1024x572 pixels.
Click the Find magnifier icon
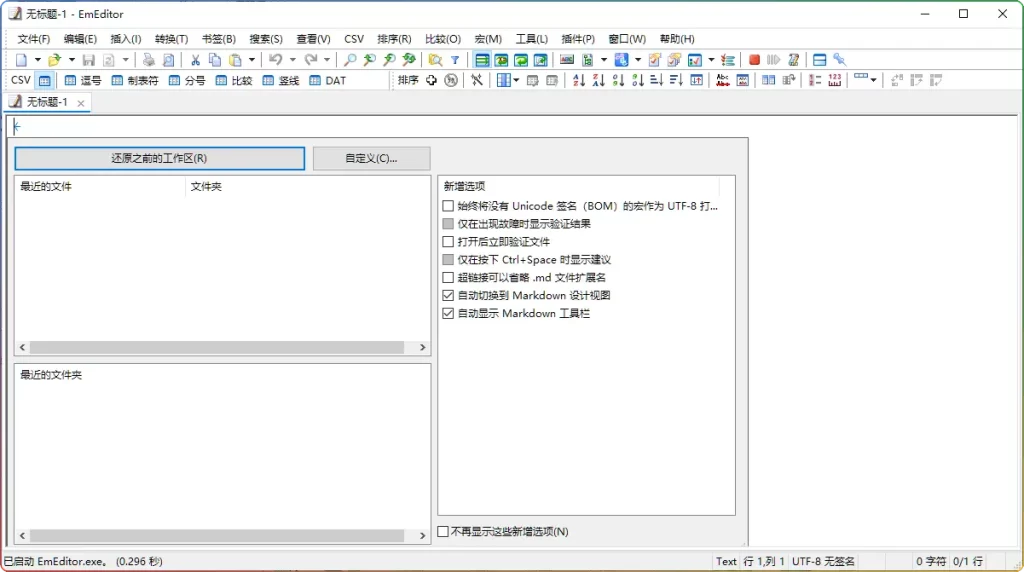pyautogui.click(x=350, y=60)
